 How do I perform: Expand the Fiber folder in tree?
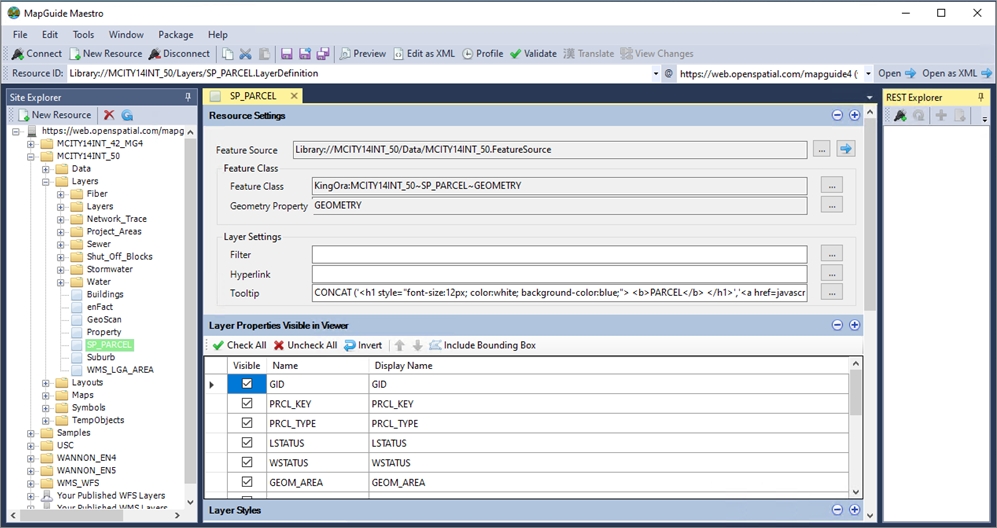coord(61,194)
